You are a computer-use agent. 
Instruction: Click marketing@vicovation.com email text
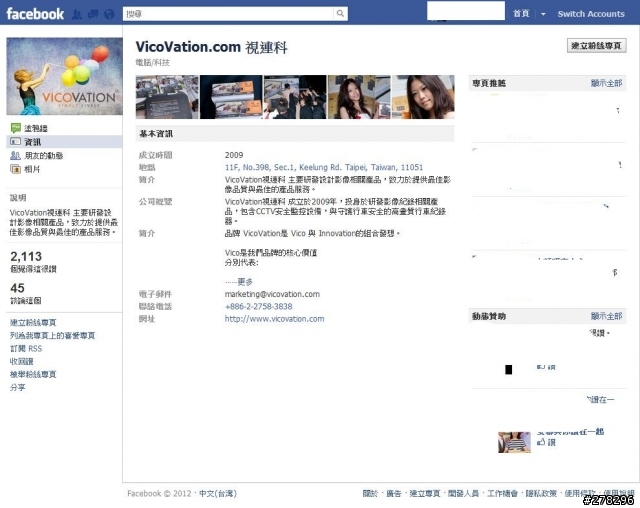click(x=272, y=294)
